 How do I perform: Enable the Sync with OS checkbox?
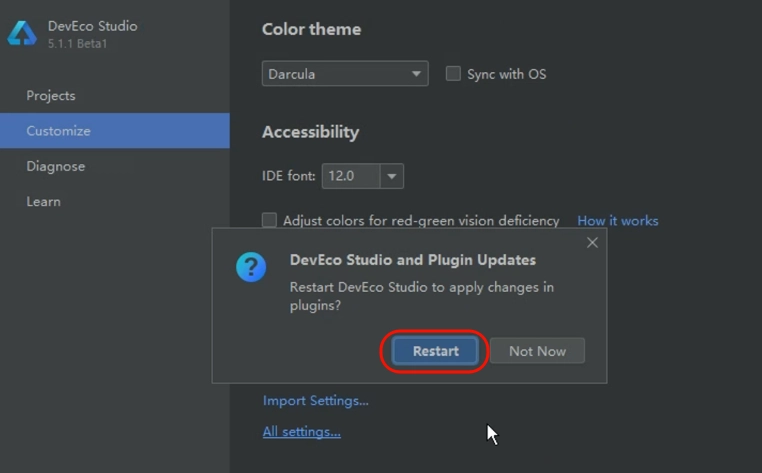click(x=453, y=74)
